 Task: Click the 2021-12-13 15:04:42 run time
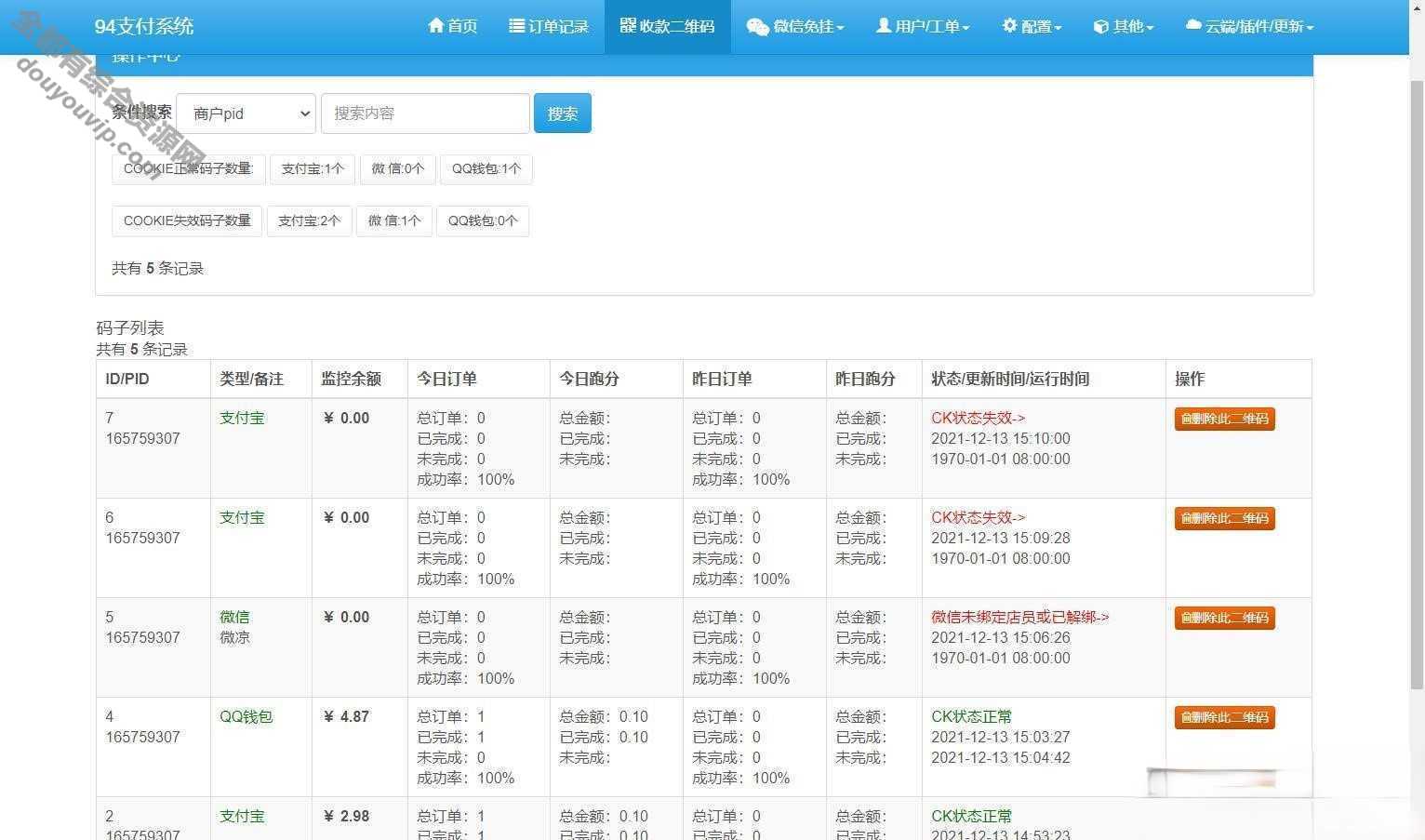(1001, 757)
